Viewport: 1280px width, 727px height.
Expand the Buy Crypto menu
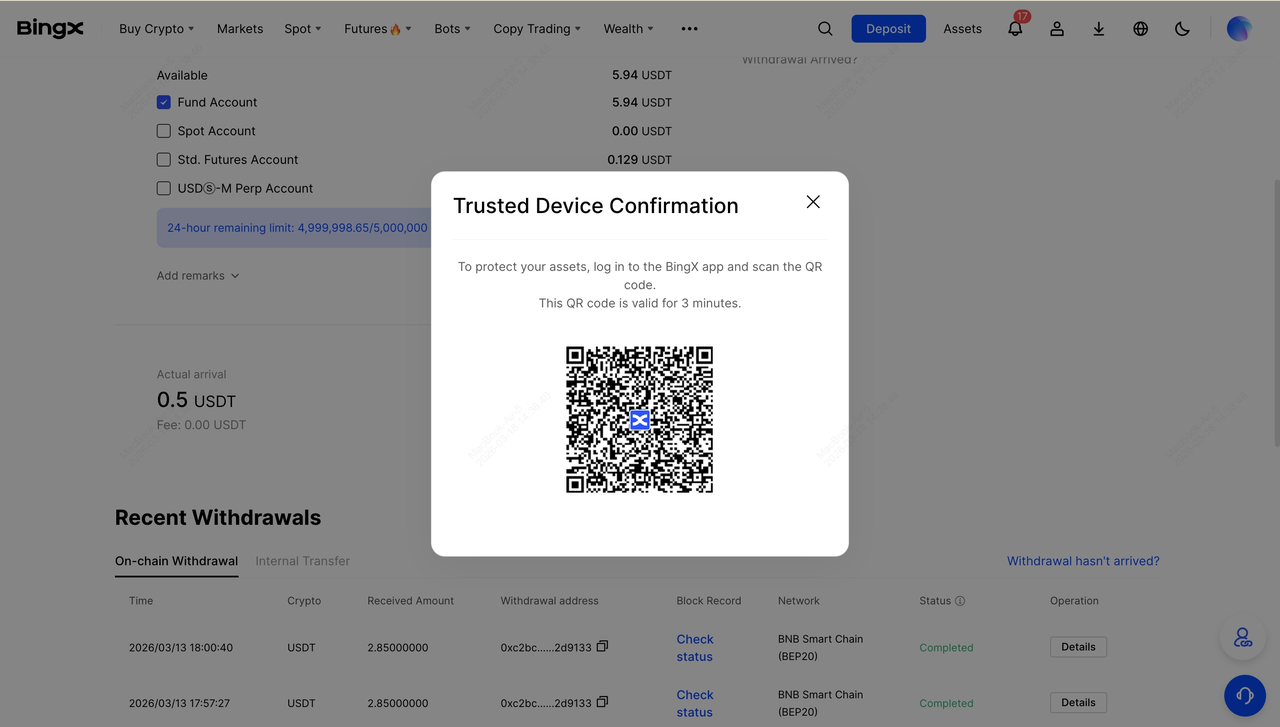pos(157,29)
